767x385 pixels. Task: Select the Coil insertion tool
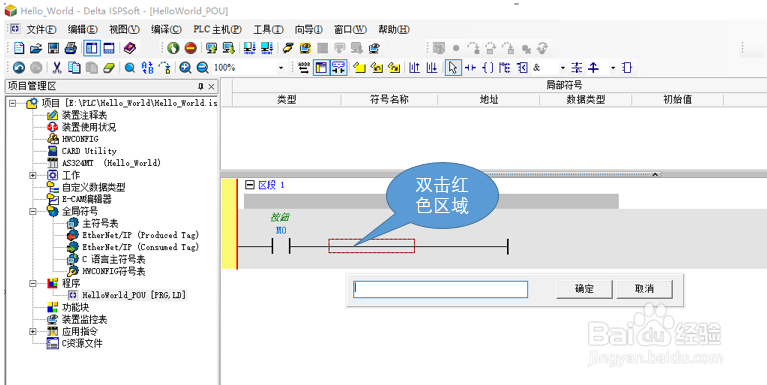coord(488,68)
